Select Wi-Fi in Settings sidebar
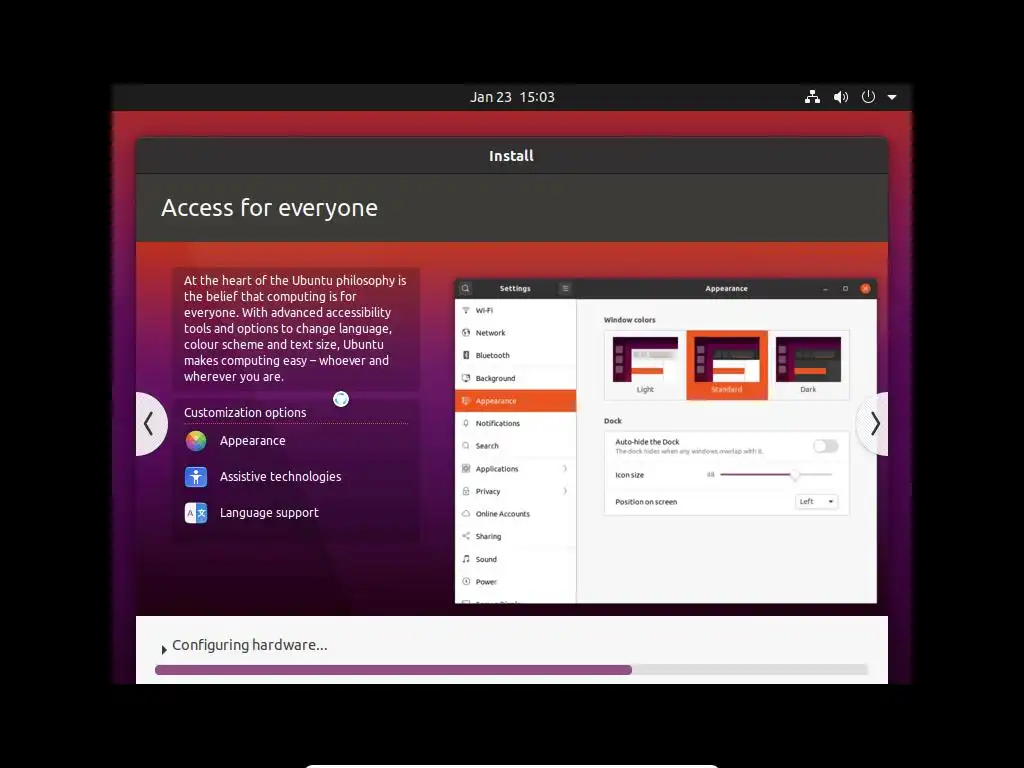 coord(515,310)
